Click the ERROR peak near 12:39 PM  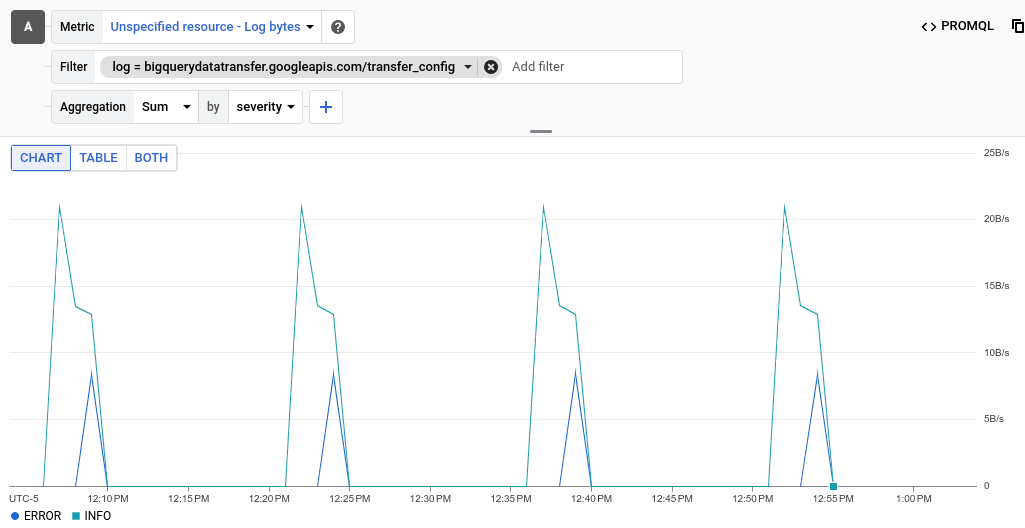(575, 372)
